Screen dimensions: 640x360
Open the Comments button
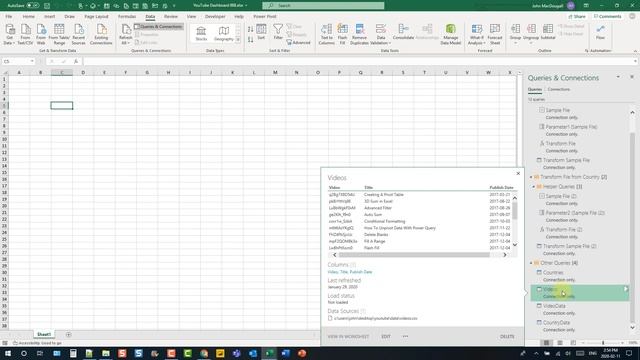[x=607, y=16]
